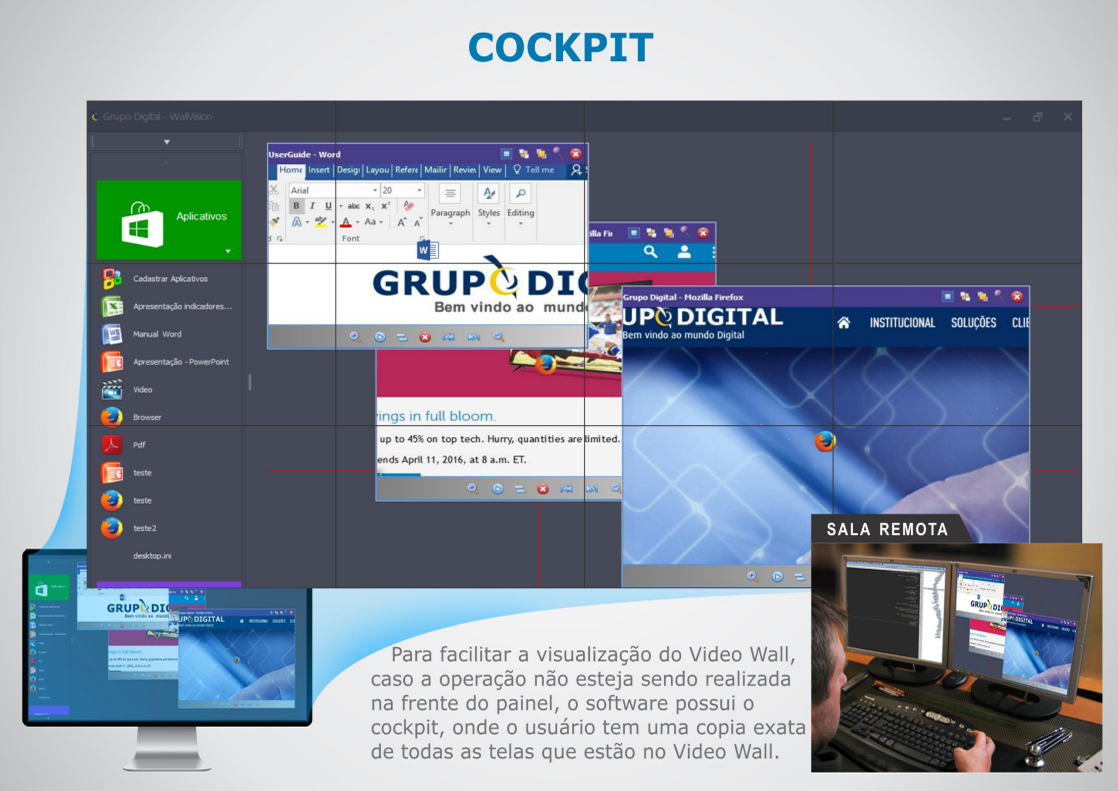The image size is (1118, 791).
Task: Expand the Aplicativos tile dropdown arrow
Action: (228, 251)
